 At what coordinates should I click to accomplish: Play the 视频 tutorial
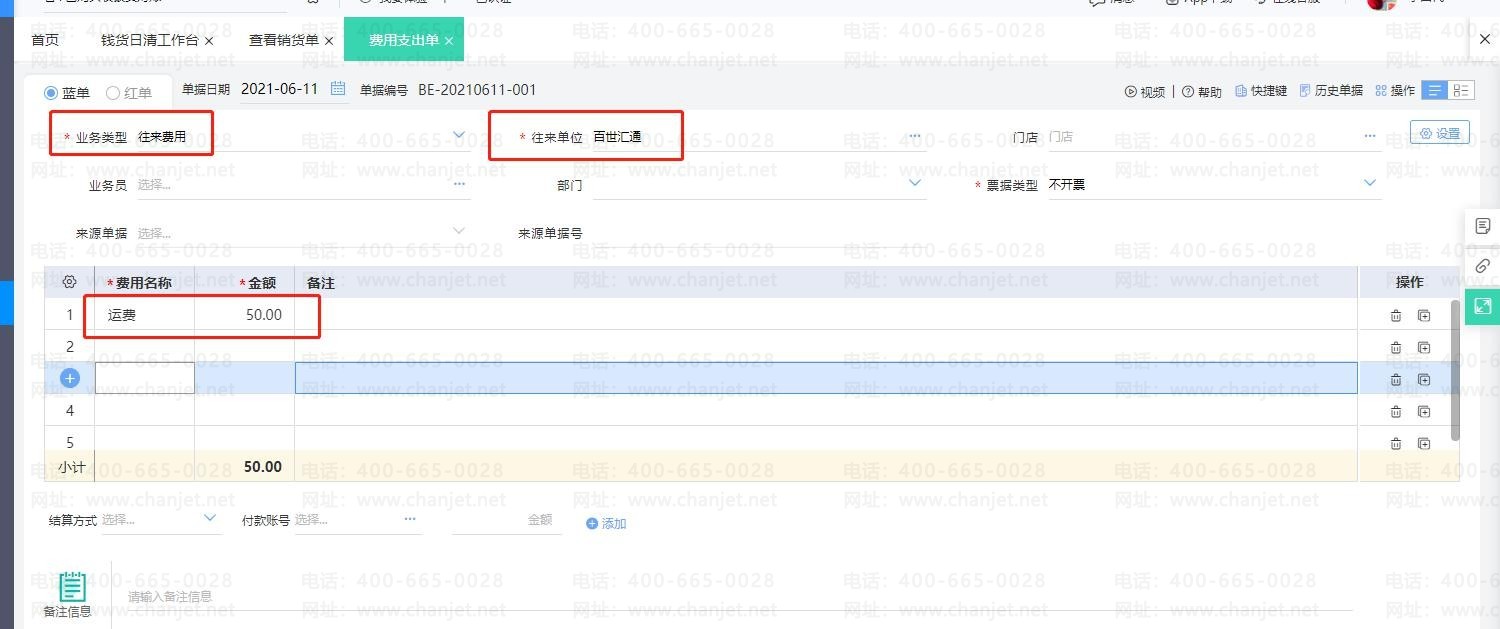click(1145, 91)
